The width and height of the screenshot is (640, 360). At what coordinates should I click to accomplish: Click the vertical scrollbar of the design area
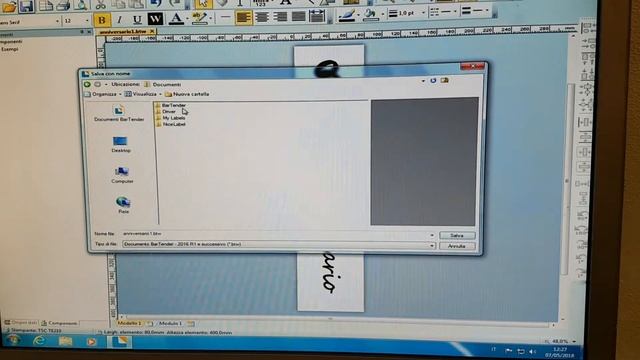[x=568, y=180]
